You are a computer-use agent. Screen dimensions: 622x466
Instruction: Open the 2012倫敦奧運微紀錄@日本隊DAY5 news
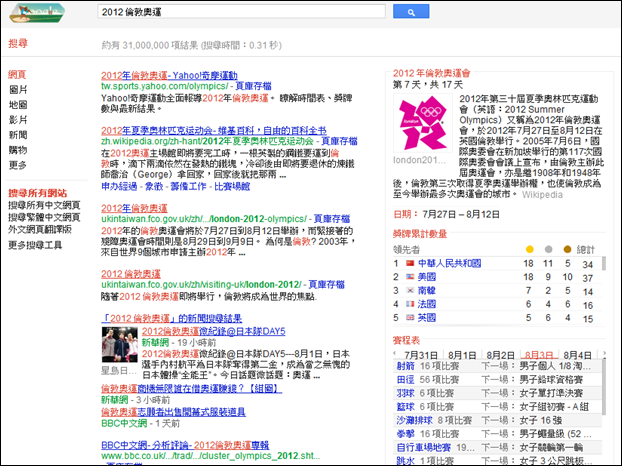[x=213, y=332]
